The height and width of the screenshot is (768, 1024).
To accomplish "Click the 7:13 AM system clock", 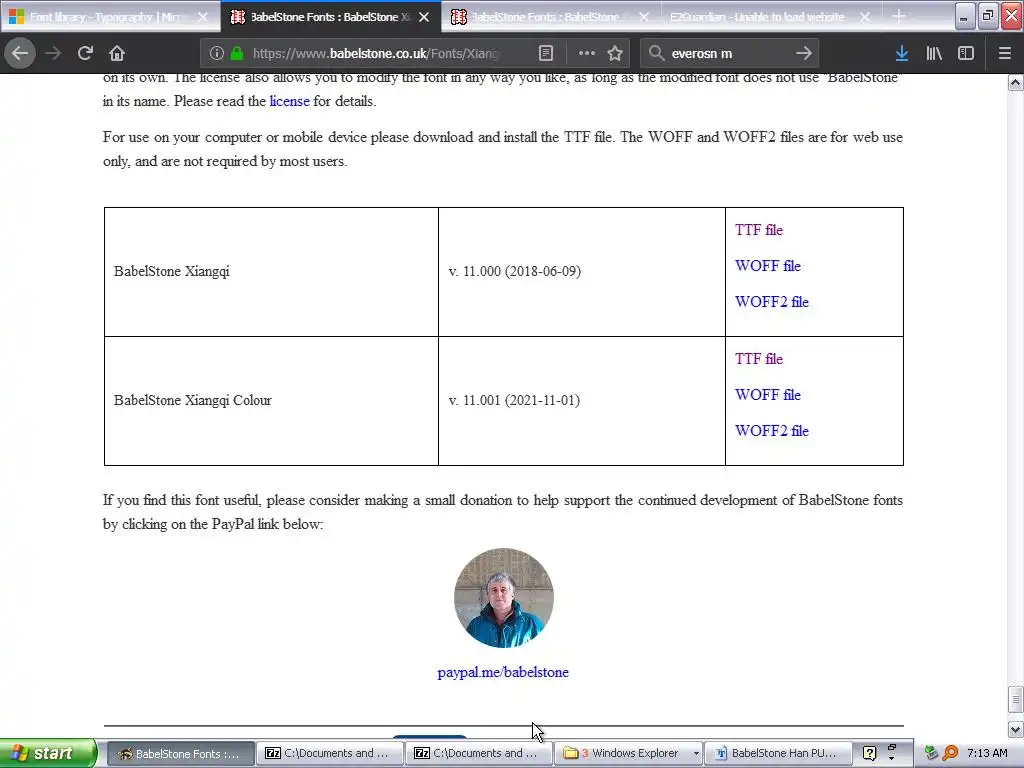I will 987,754.
